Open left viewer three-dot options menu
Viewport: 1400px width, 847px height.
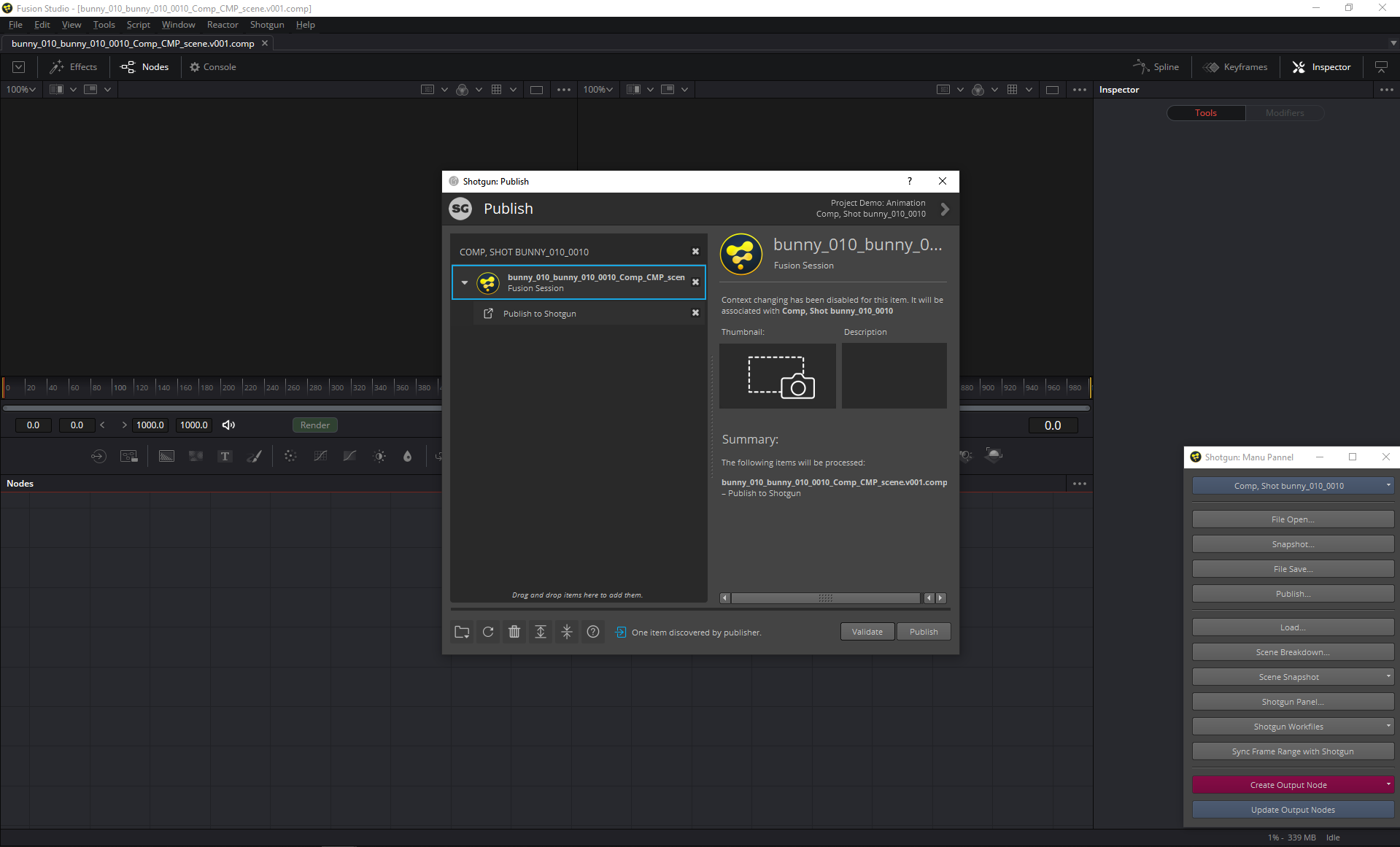[564, 90]
